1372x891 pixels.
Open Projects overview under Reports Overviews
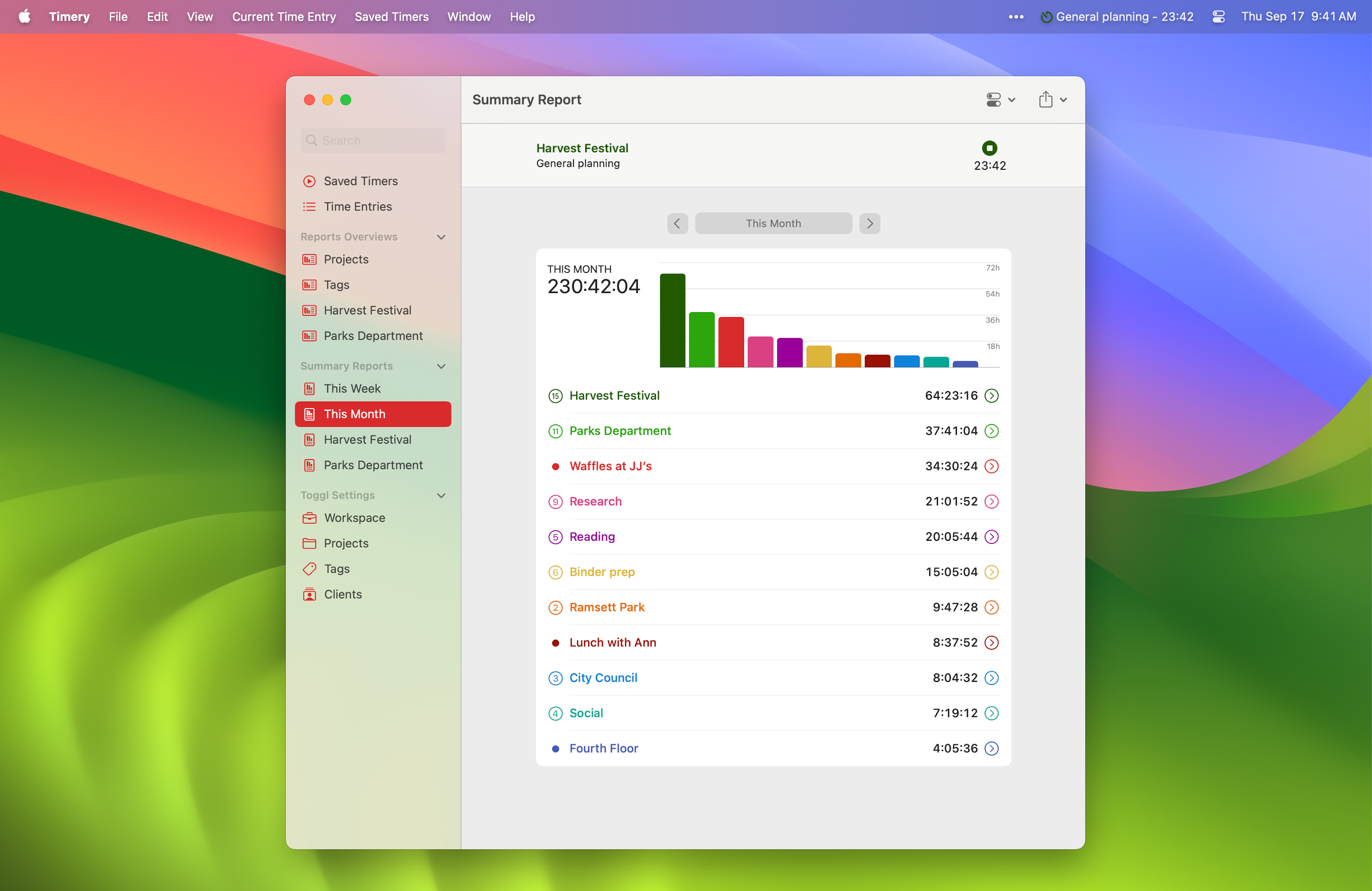(373, 259)
